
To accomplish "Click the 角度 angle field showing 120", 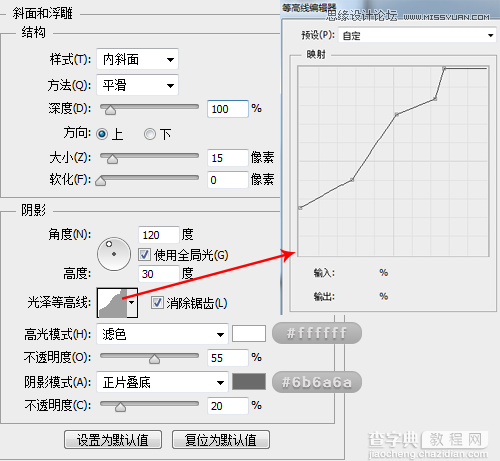I will (x=159, y=235).
